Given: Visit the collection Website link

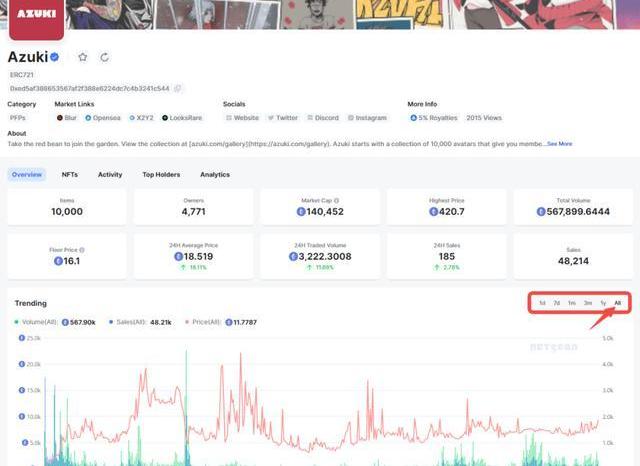Looking at the screenshot, I should coord(242,118).
